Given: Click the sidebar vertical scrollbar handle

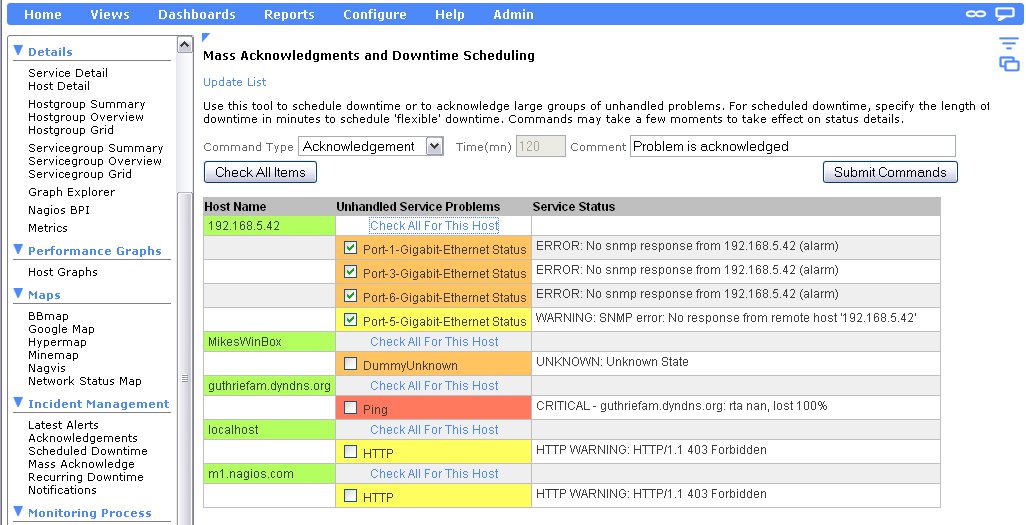Looking at the screenshot, I should pos(185,378).
